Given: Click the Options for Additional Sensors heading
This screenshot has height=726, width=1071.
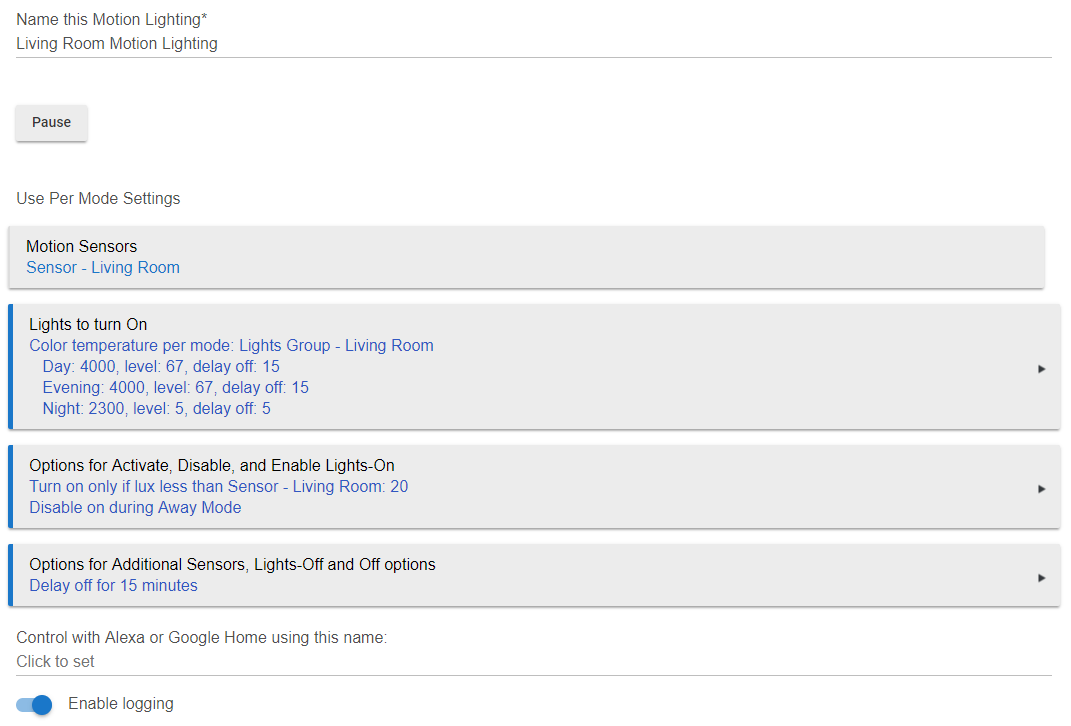Looking at the screenshot, I should (232, 565).
